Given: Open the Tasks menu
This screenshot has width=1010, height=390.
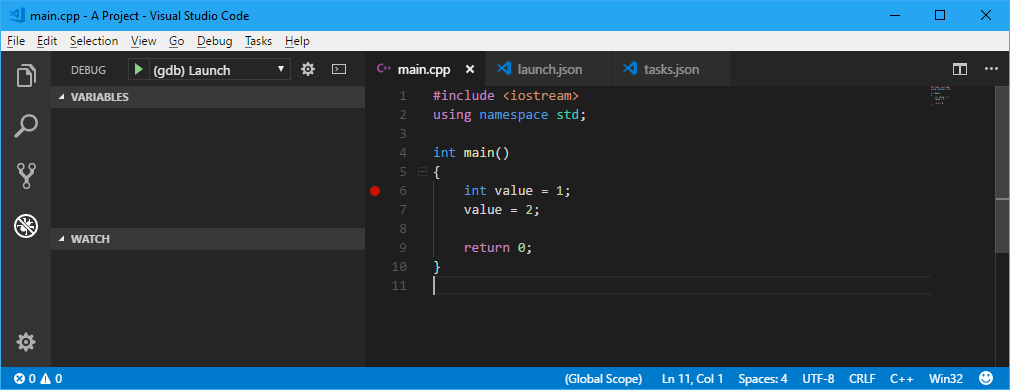Looking at the screenshot, I should (x=258, y=41).
